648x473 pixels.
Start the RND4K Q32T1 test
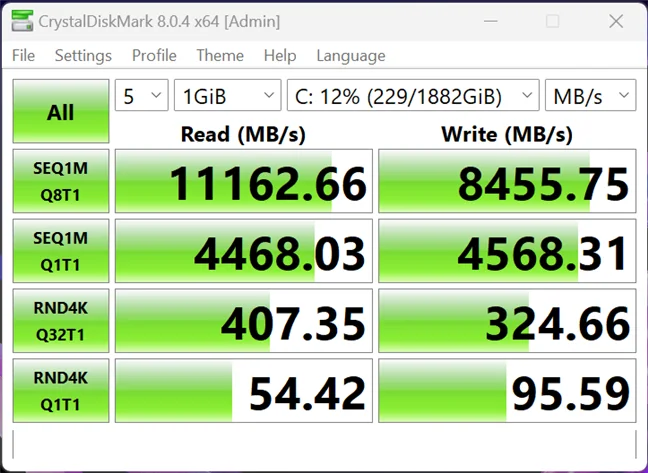click(x=61, y=321)
